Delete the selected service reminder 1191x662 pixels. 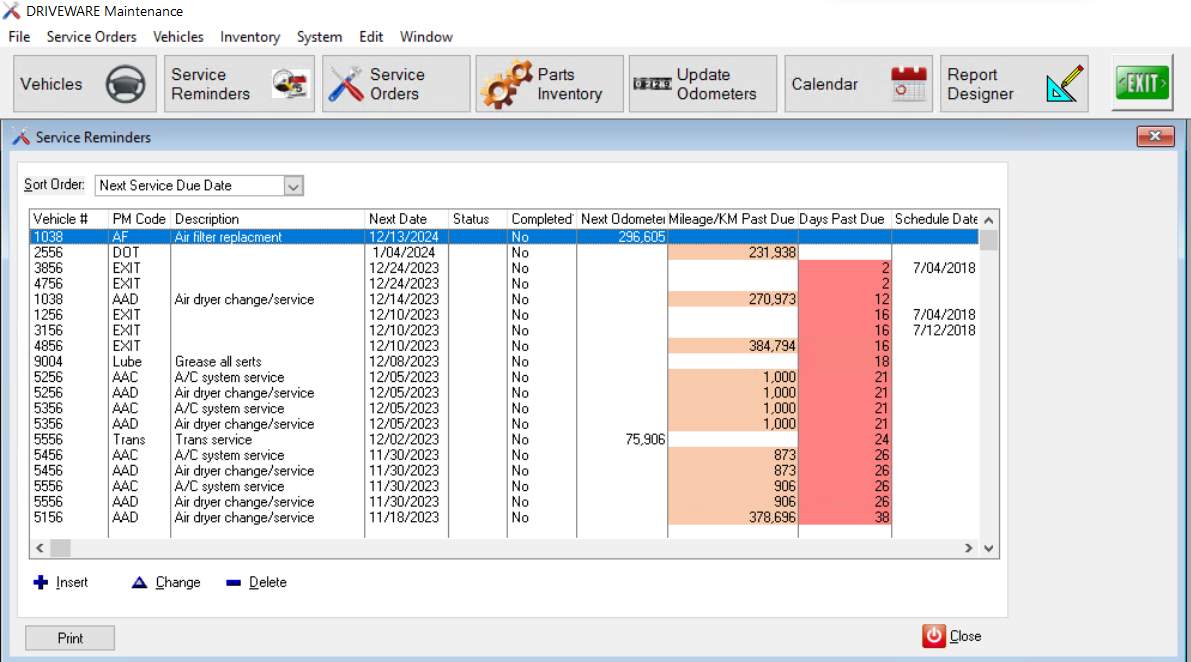[256, 582]
